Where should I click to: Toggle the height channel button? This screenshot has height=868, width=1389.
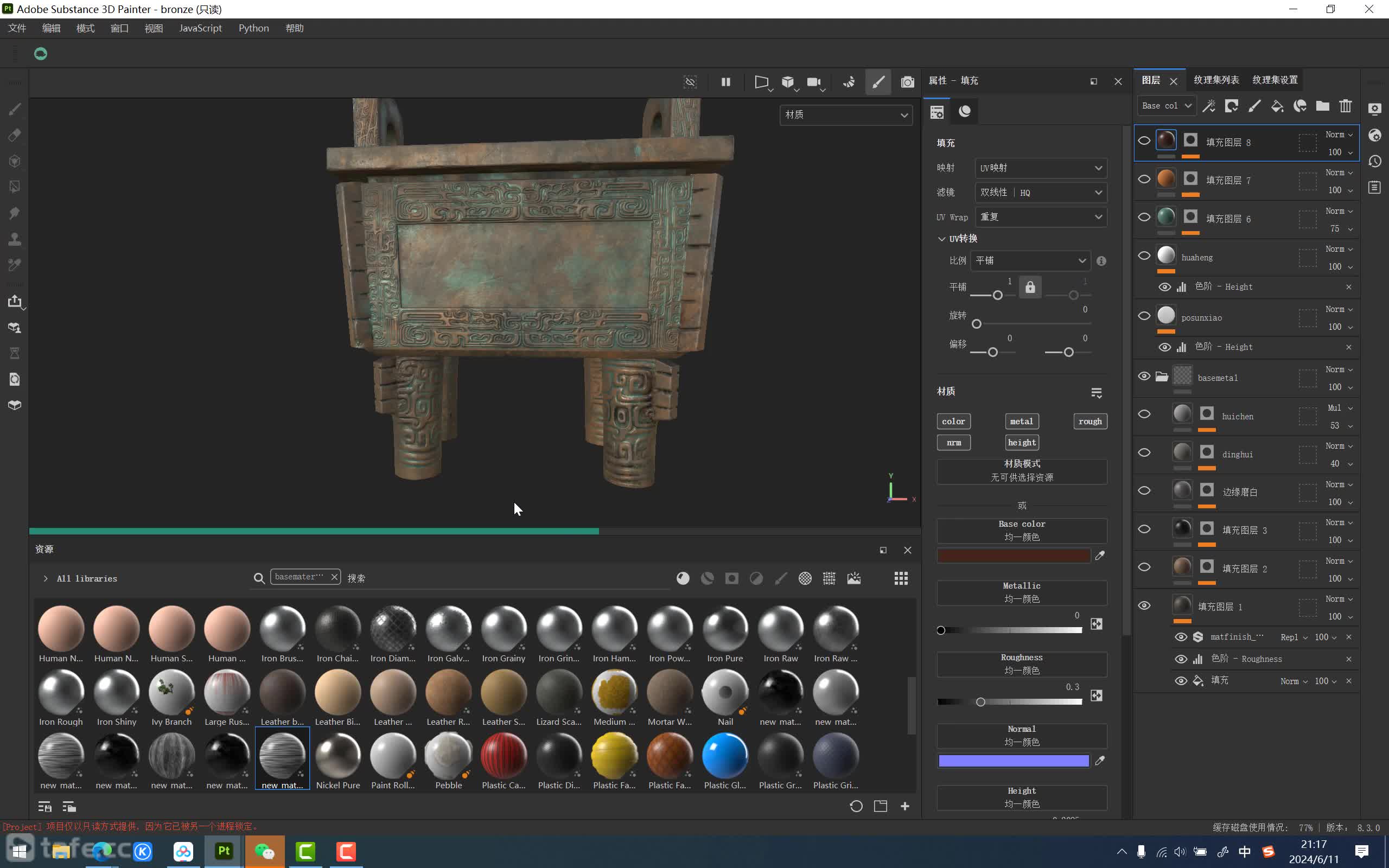tap(1022, 443)
